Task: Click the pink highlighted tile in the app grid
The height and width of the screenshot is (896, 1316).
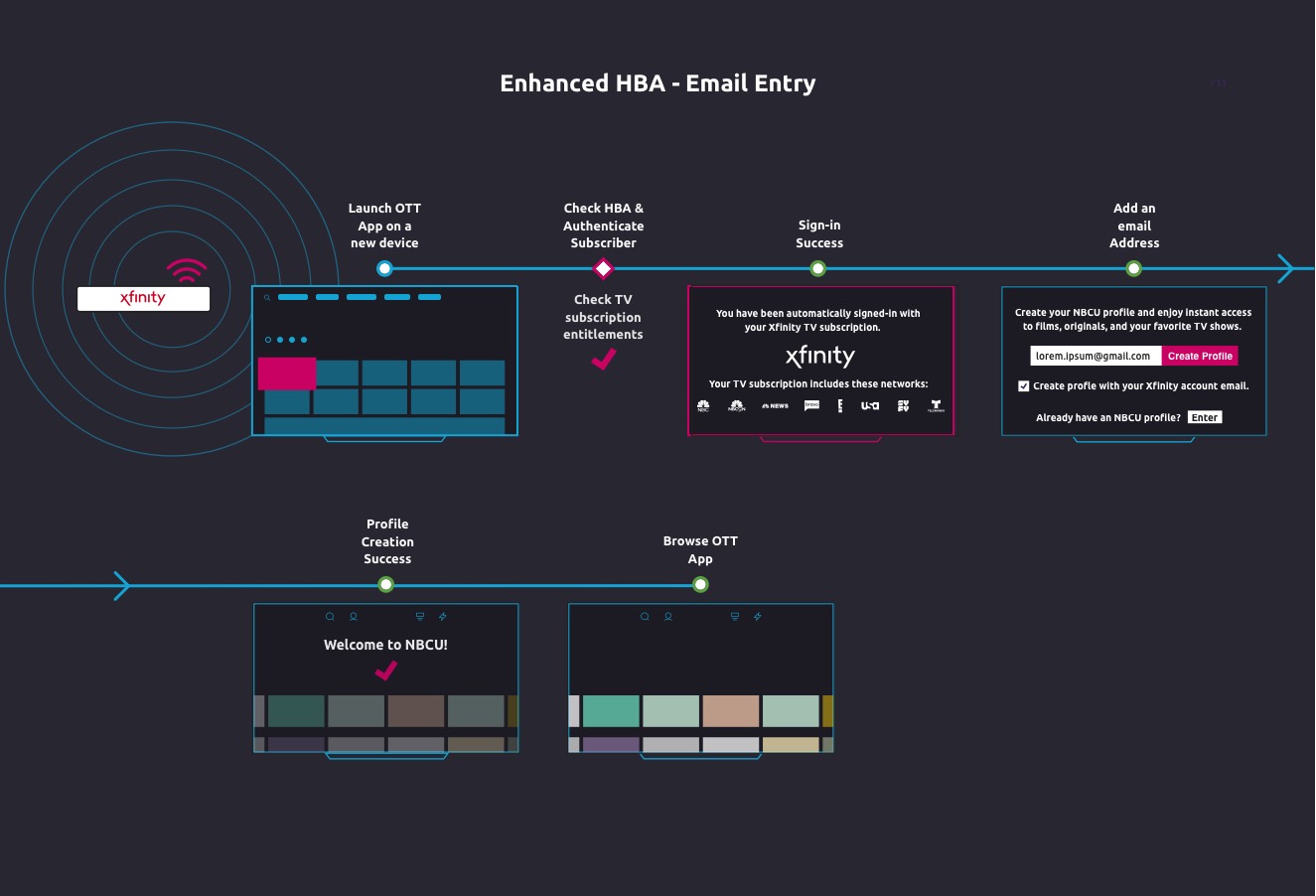Action: pyautogui.click(x=287, y=373)
